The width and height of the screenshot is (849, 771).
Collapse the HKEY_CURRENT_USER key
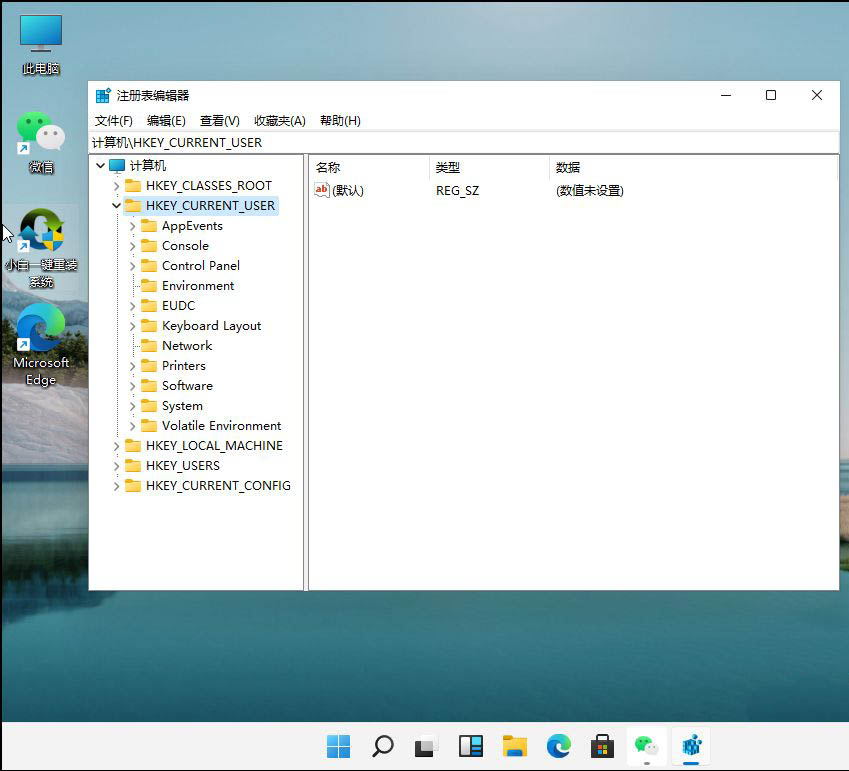coord(117,205)
